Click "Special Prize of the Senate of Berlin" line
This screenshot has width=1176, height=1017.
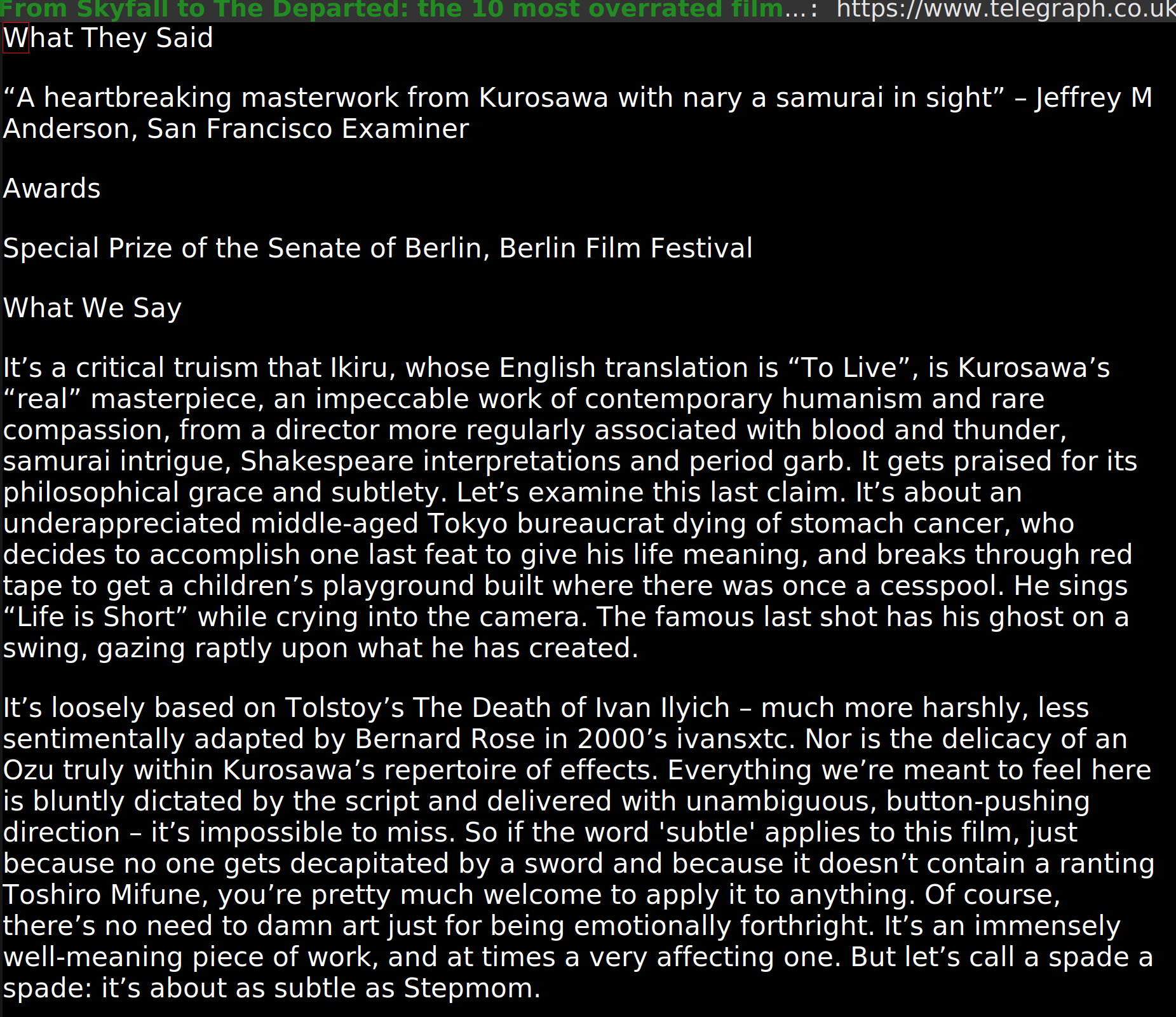click(247, 249)
